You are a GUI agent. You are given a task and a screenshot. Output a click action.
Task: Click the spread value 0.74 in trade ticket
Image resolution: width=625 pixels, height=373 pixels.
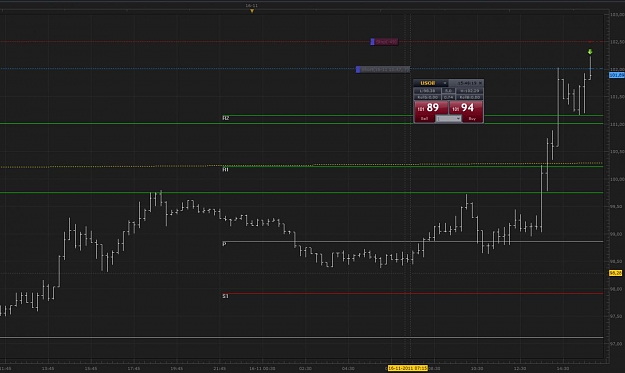(x=448, y=97)
